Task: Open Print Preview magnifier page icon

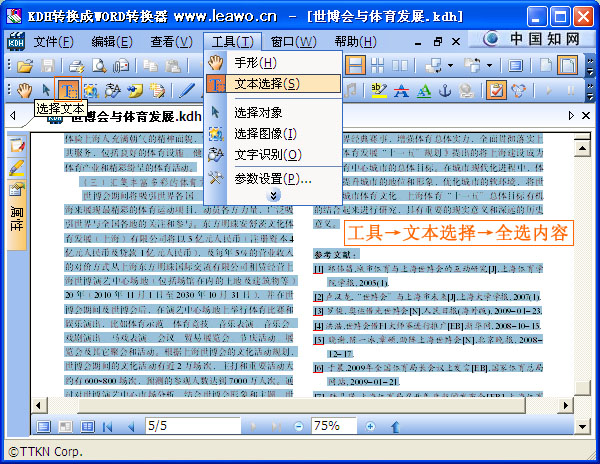Action: tap(99, 66)
